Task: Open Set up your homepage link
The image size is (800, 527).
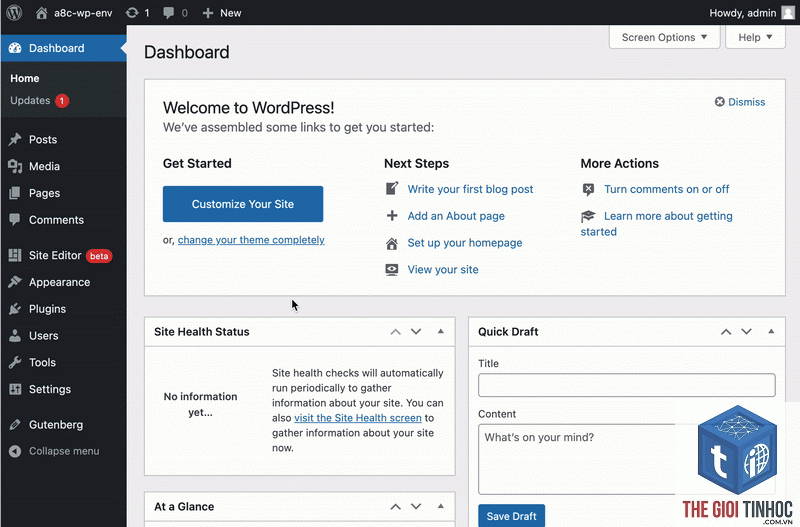Action: [464, 243]
